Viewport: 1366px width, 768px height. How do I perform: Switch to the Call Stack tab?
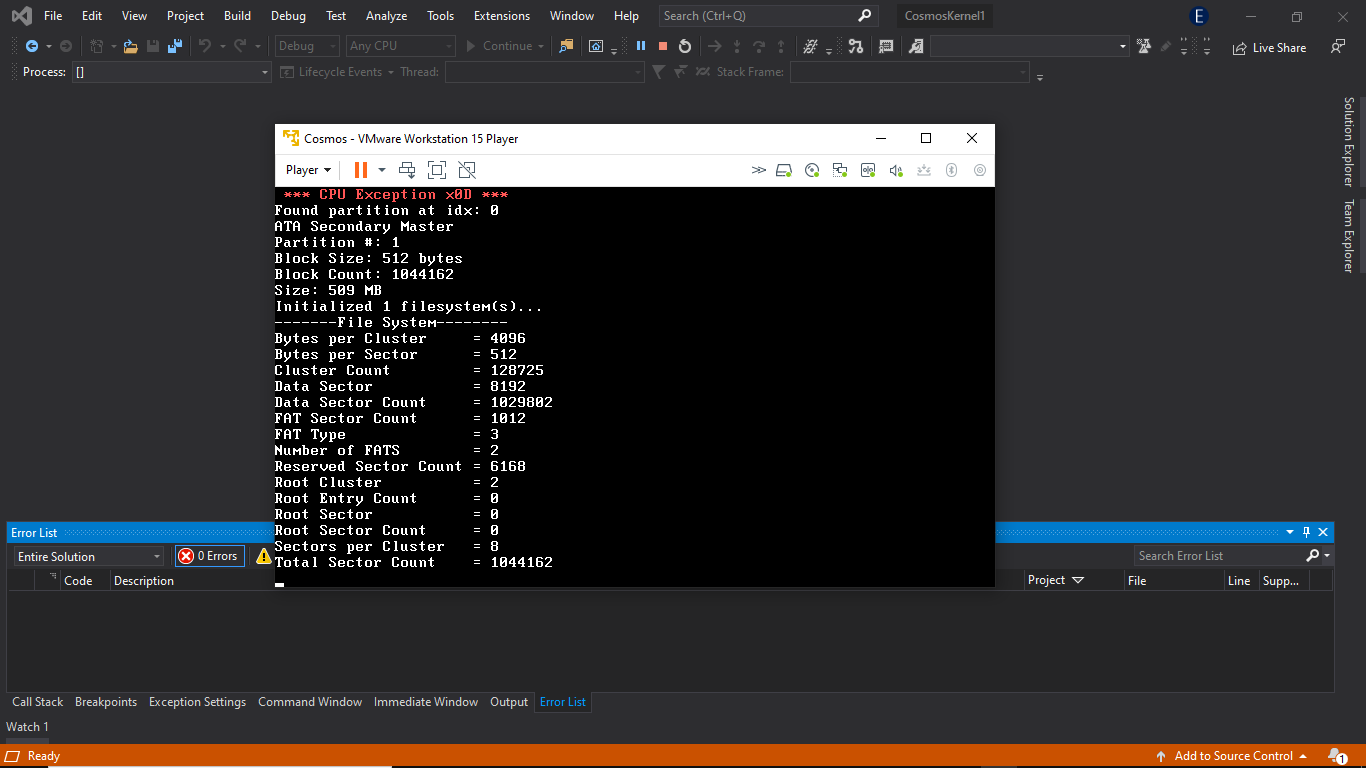point(37,702)
